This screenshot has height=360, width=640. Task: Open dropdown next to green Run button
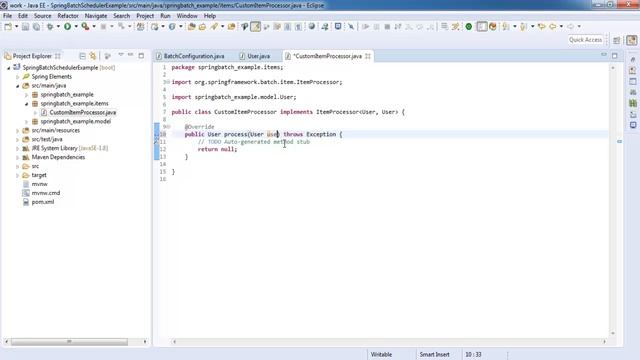pyautogui.click(x=76, y=27)
